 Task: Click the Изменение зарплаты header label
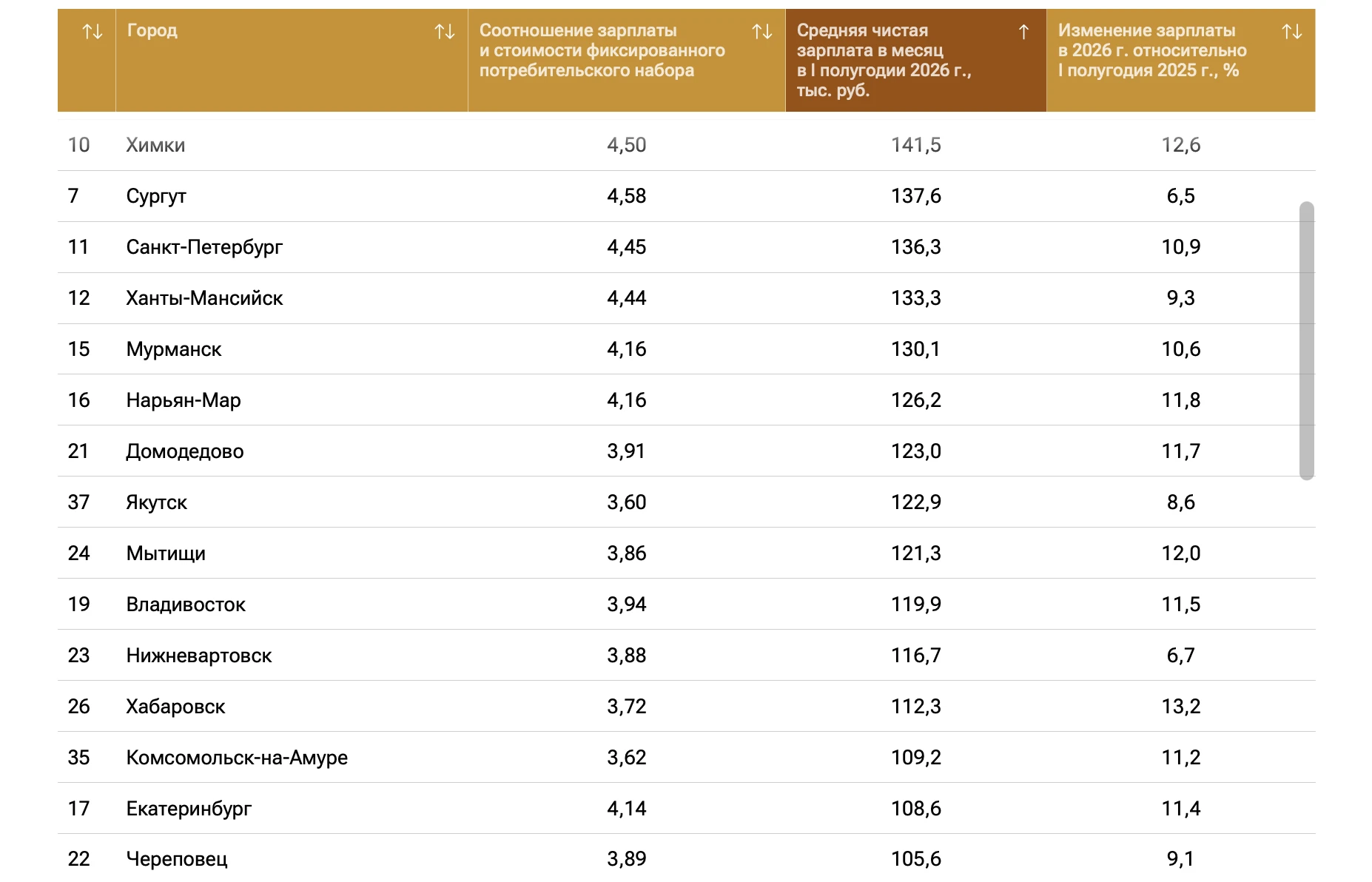coord(1152,50)
